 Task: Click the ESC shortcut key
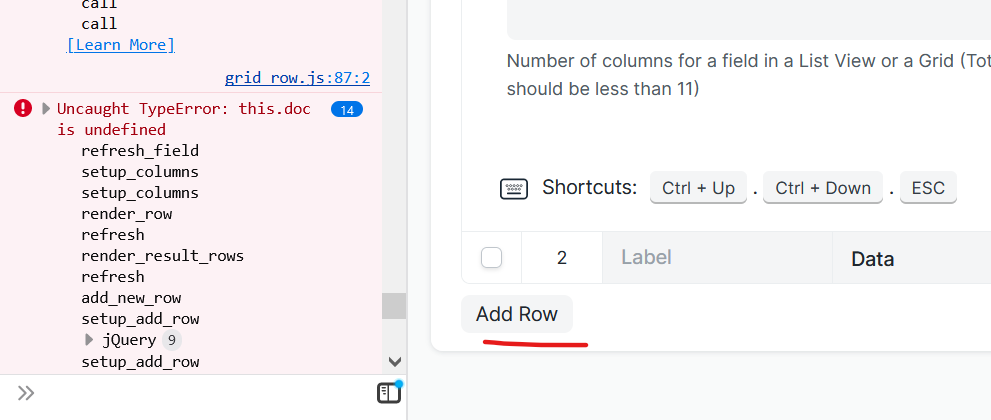(928, 188)
